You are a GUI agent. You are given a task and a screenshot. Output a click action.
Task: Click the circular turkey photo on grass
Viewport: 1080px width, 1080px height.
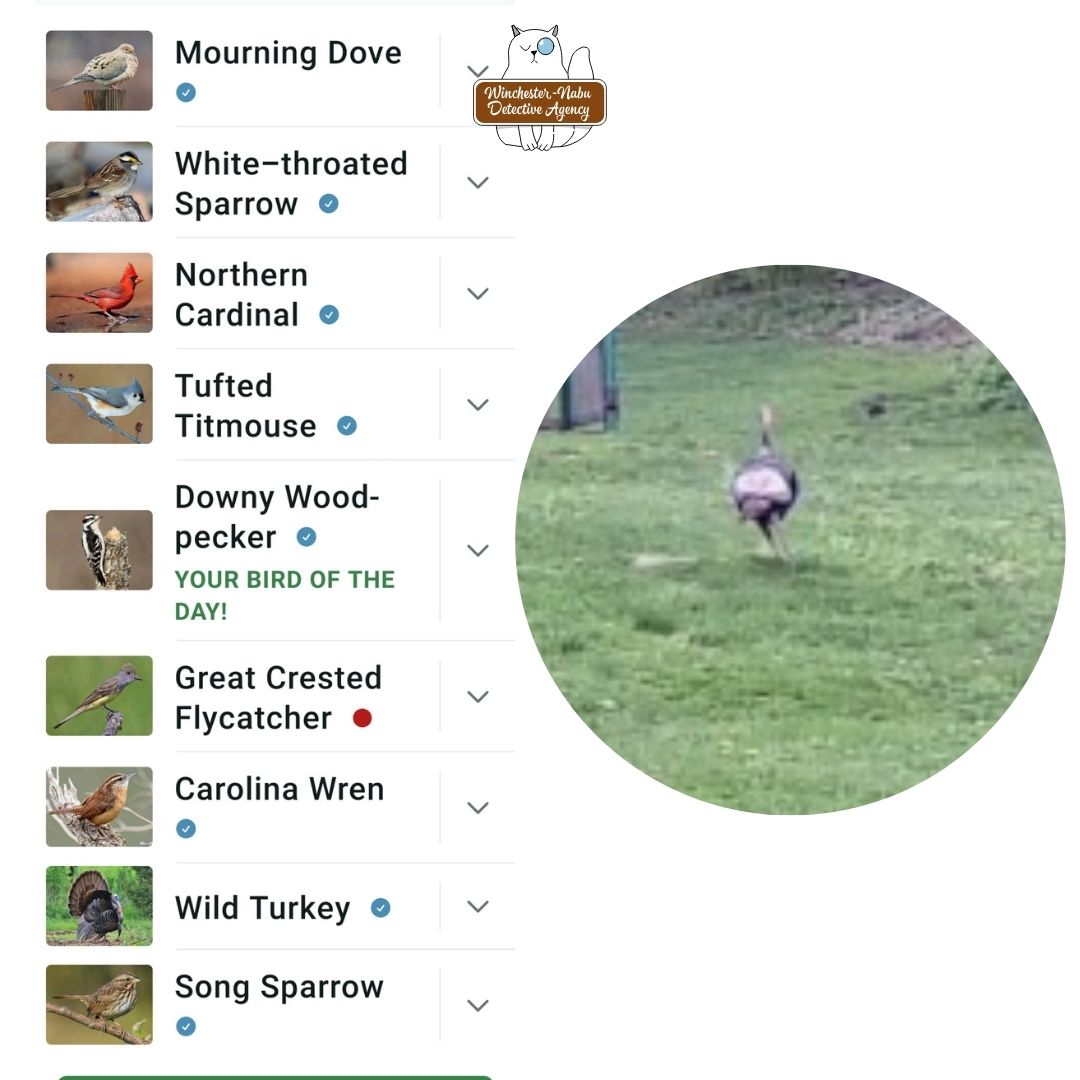[x=790, y=539]
